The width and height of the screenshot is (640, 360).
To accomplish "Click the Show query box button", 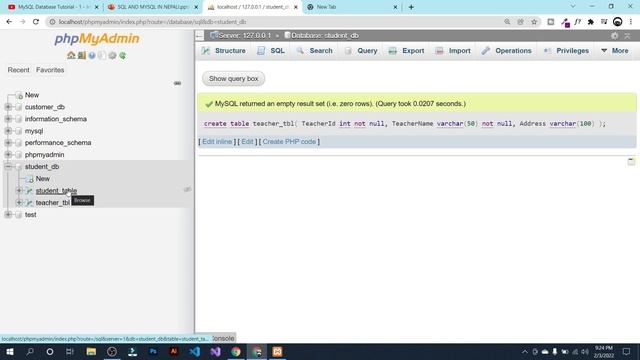I will click(233, 78).
